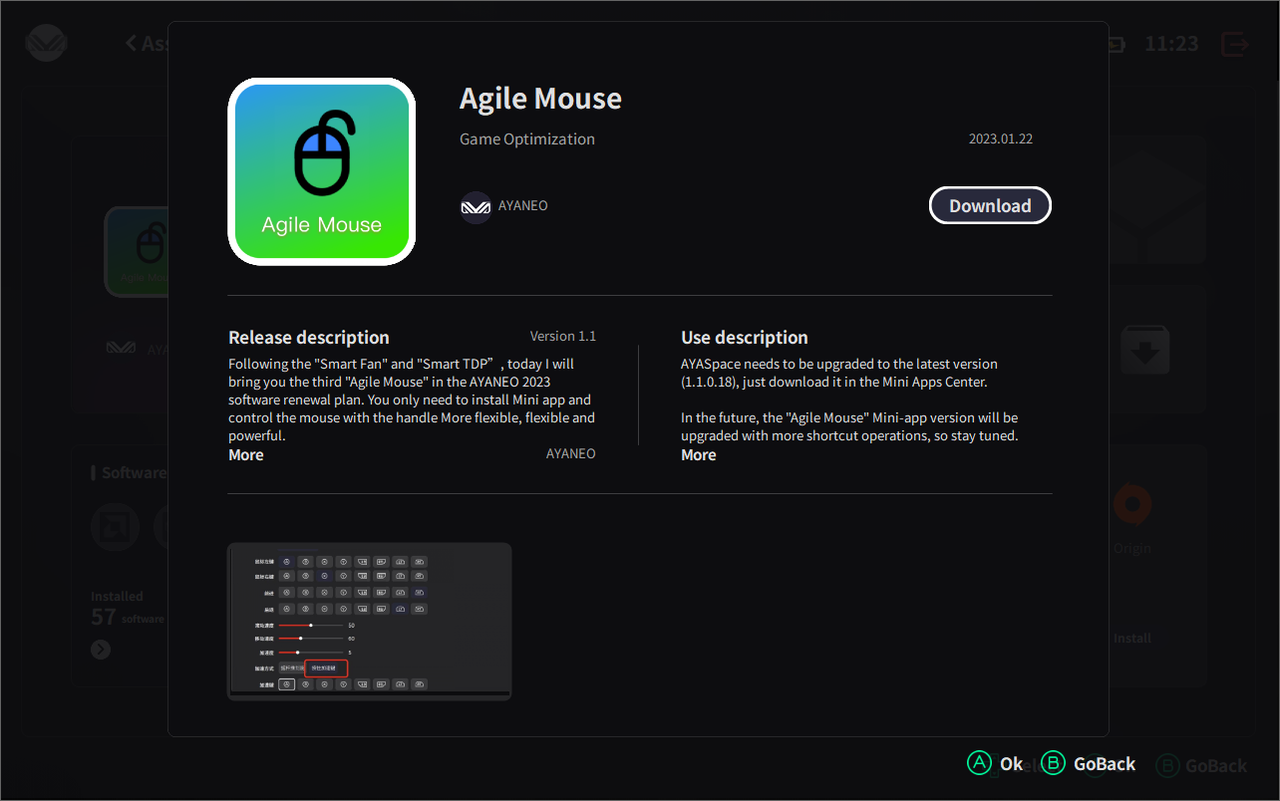Click the Agile Mouse title text
Image resolution: width=1280 pixels, height=801 pixels.
click(541, 98)
